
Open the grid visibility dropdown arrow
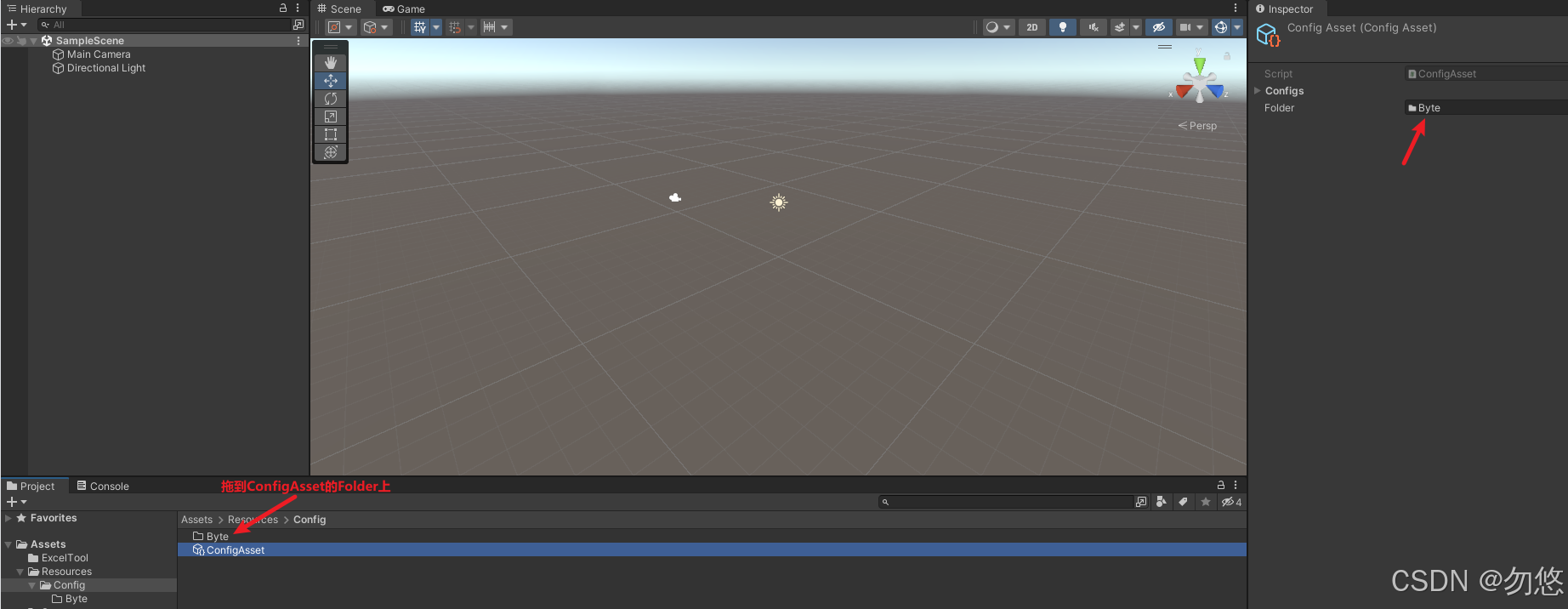click(436, 27)
